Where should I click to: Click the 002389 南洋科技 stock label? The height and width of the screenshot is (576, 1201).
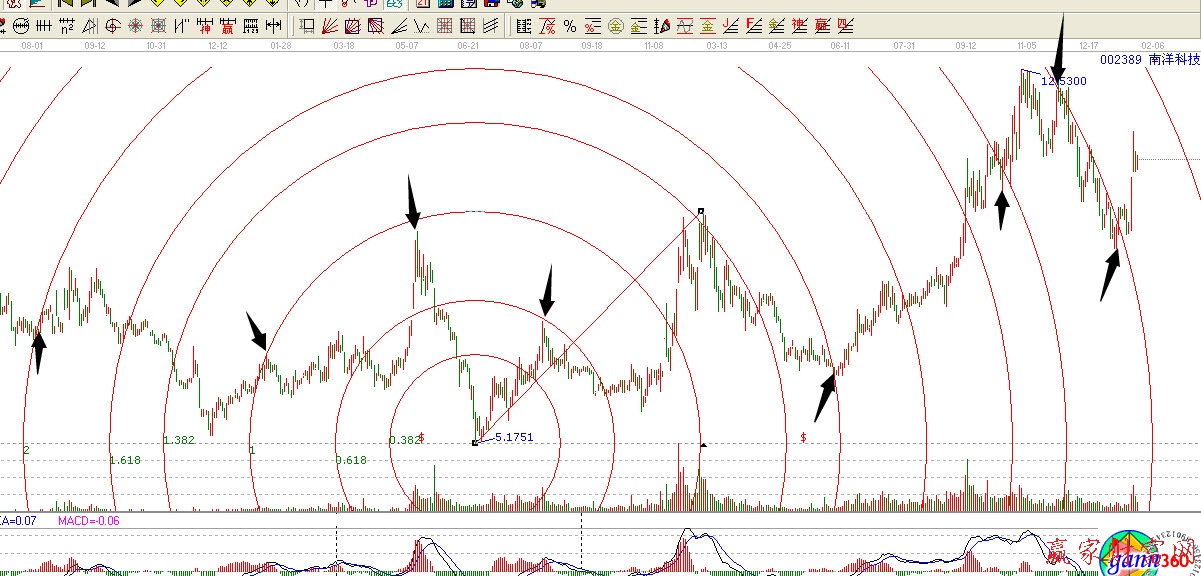[x=1149, y=60]
